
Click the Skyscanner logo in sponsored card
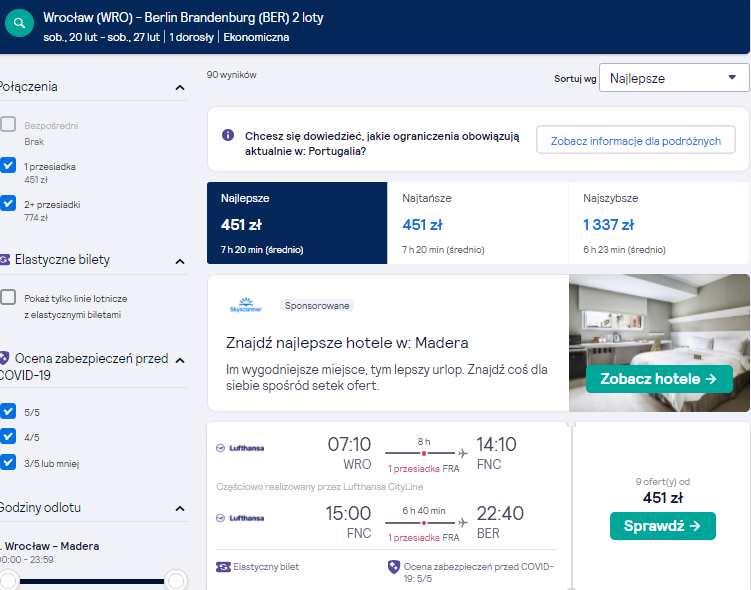[x=246, y=305]
